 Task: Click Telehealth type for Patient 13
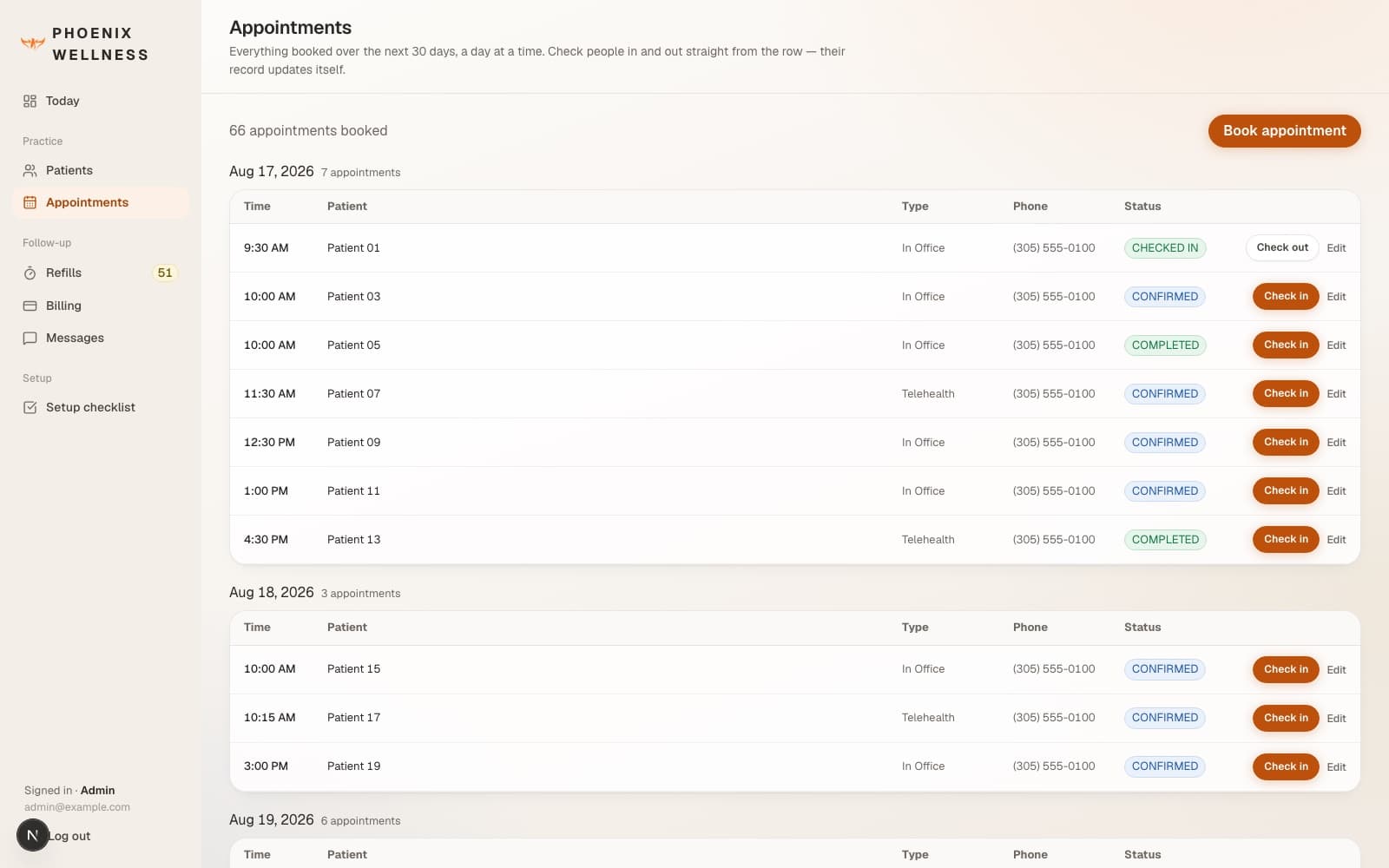coord(928,539)
